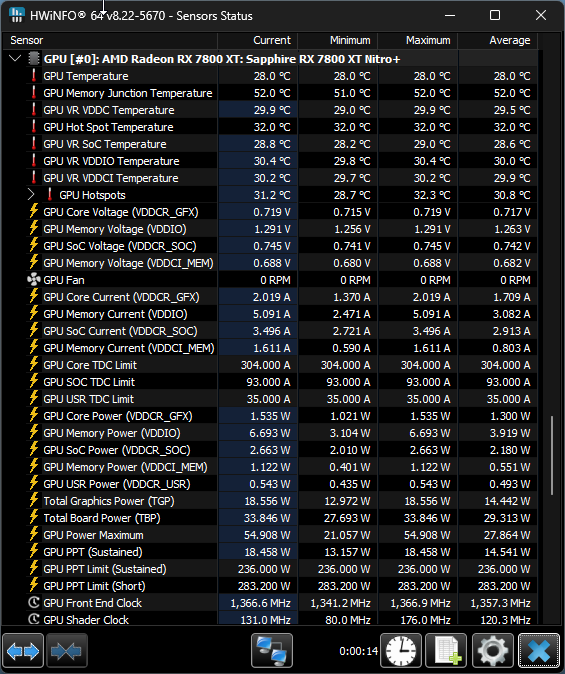Click the shrink arrows toolbar icon

pos(66,651)
